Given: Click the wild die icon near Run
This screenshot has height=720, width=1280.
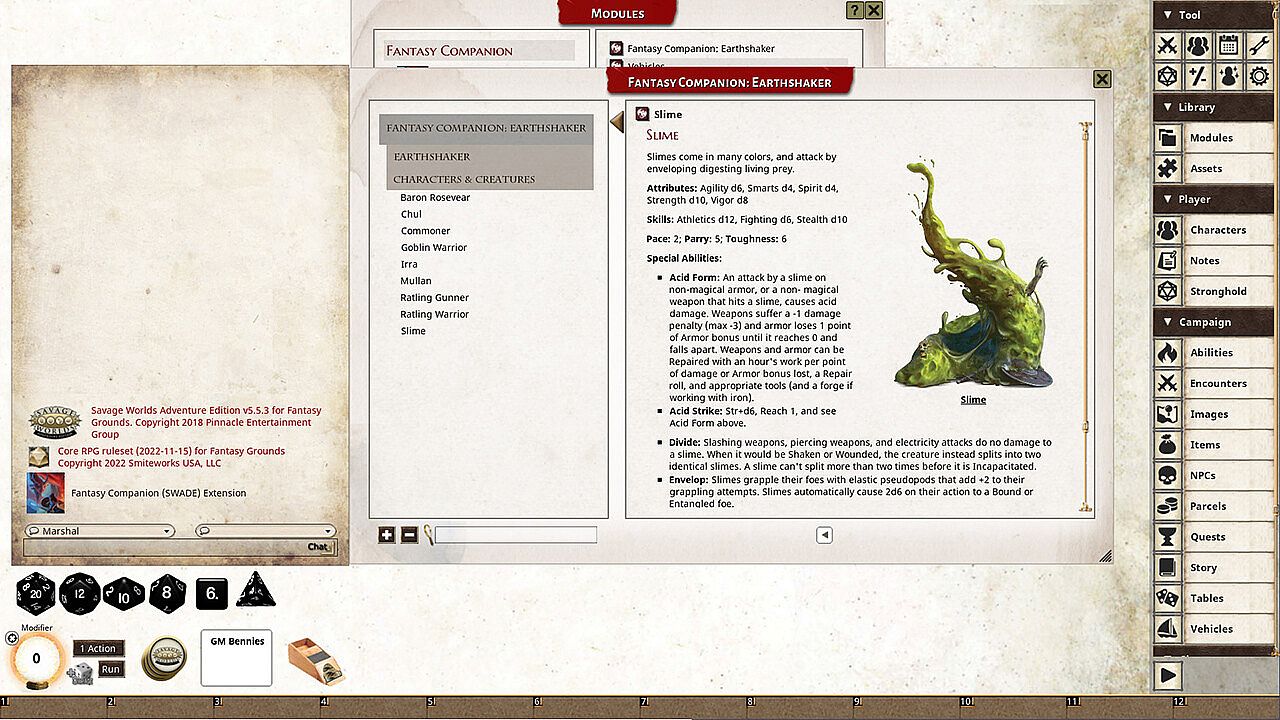Looking at the screenshot, I should (81, 673).
